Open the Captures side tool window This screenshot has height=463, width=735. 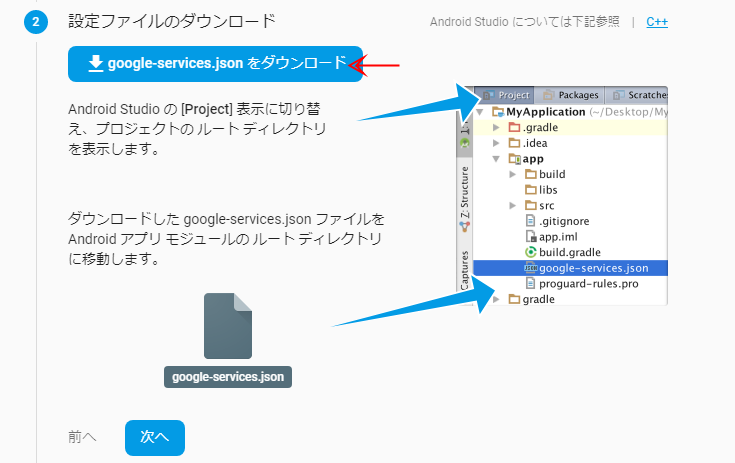point(465,270)
